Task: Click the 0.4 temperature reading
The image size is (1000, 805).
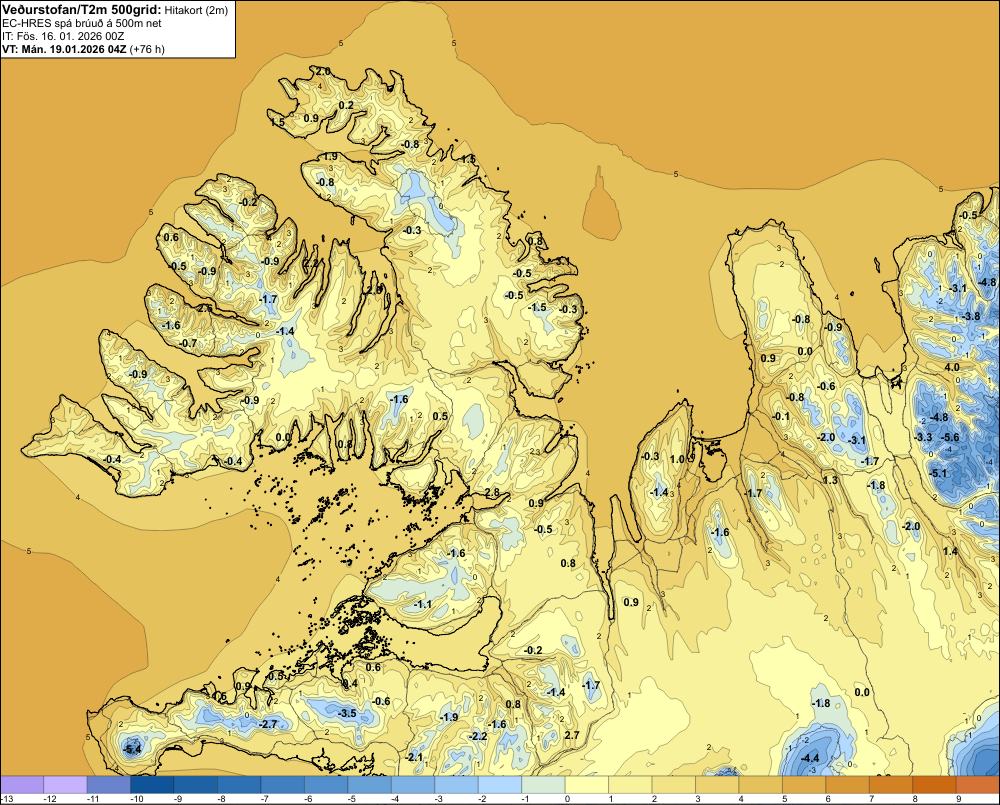Action: (349, 684)
